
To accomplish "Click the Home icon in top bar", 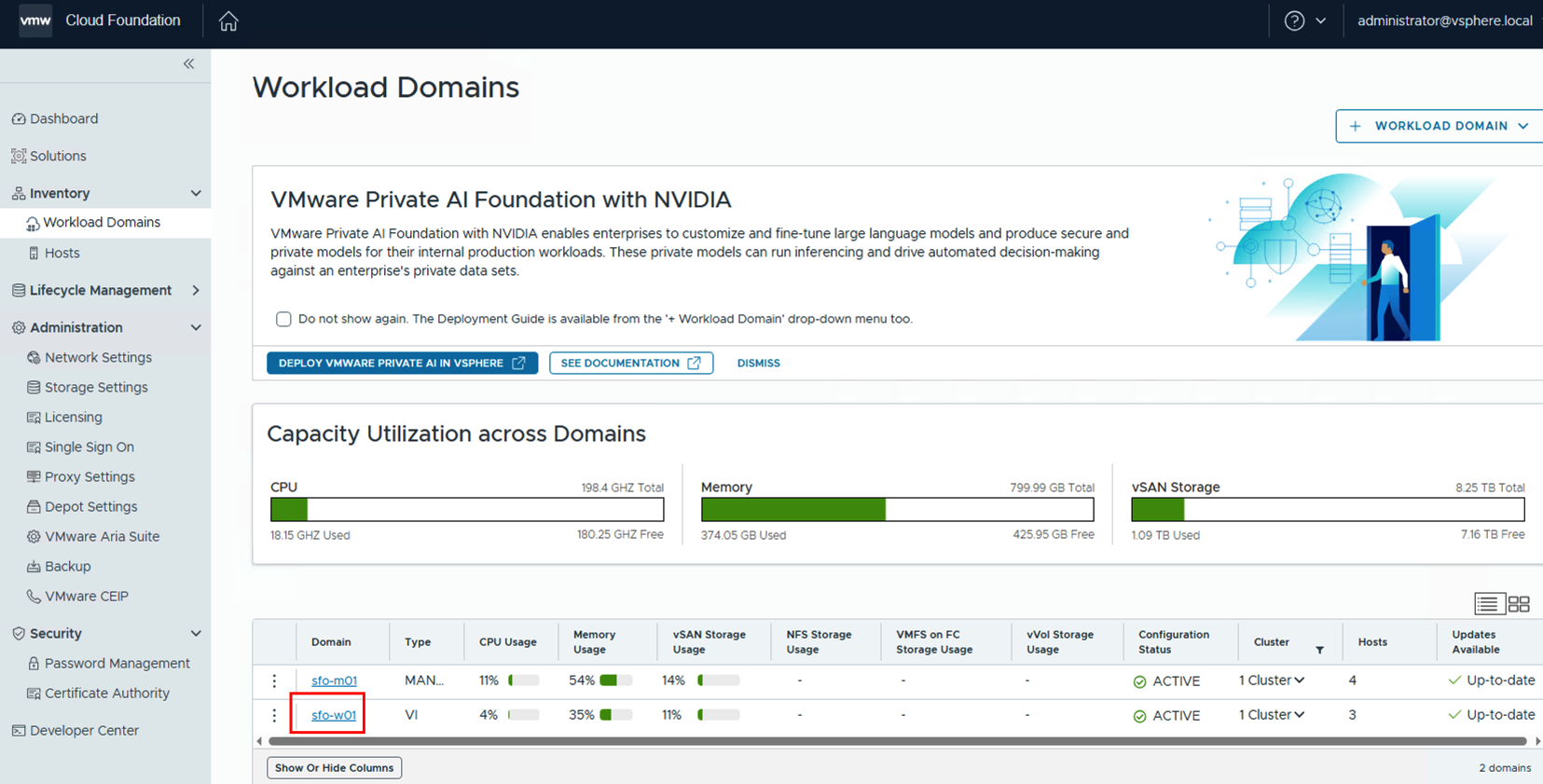I will [228, 21].
